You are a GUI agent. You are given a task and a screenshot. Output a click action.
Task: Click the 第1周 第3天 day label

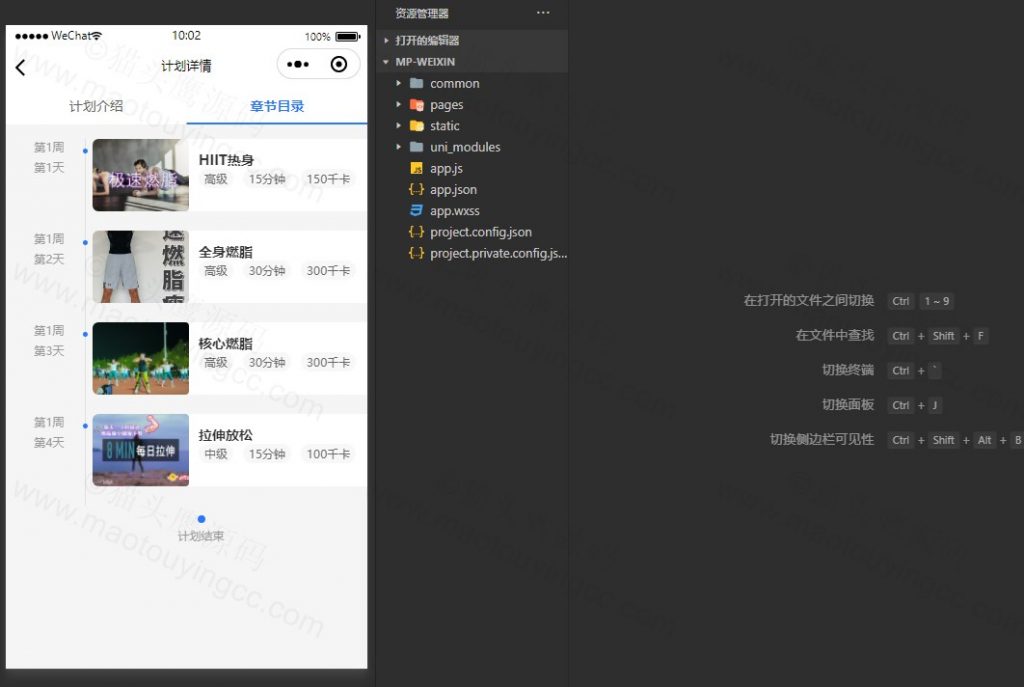click(x=49, y=341)
